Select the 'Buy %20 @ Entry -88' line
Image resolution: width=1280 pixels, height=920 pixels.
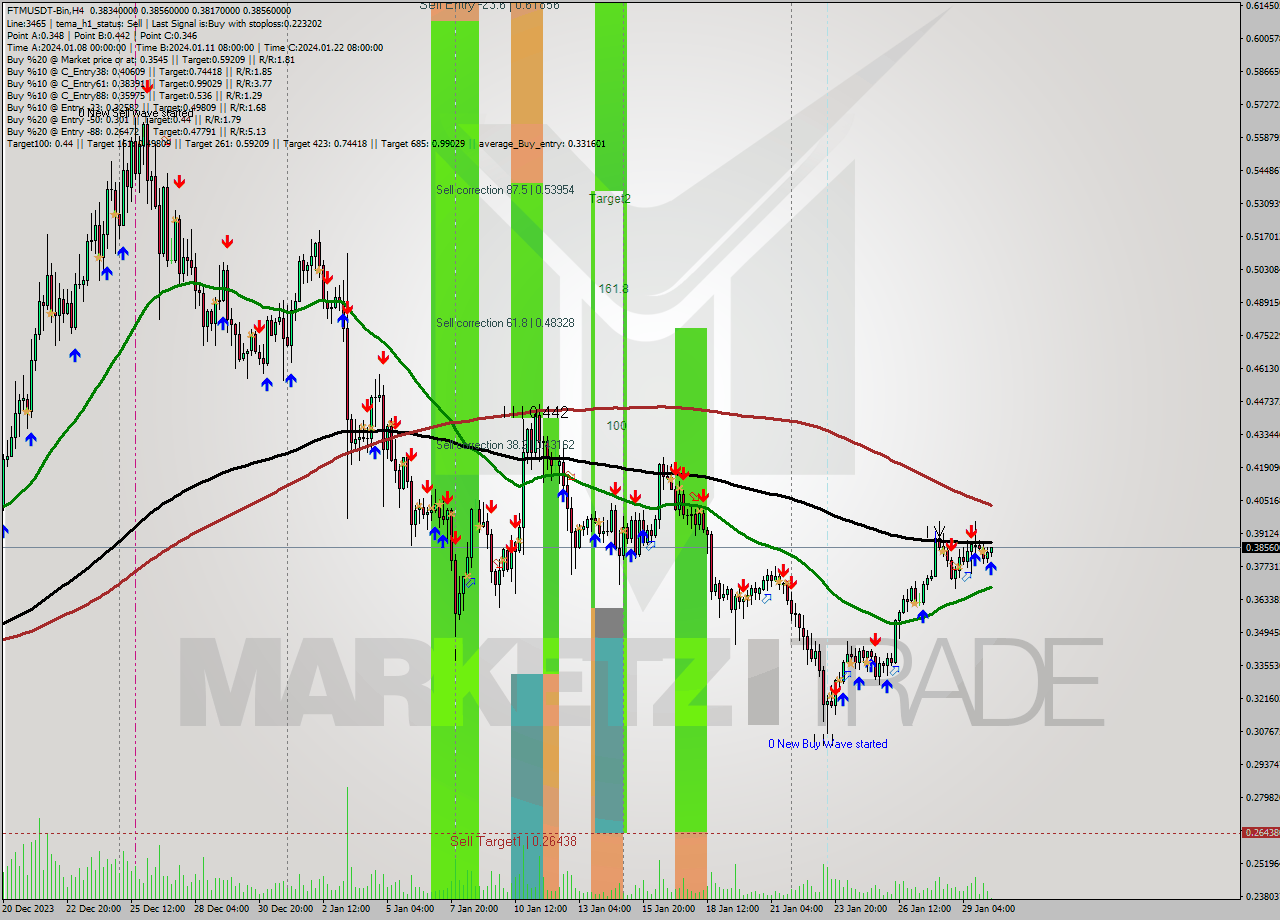[136, 131]
